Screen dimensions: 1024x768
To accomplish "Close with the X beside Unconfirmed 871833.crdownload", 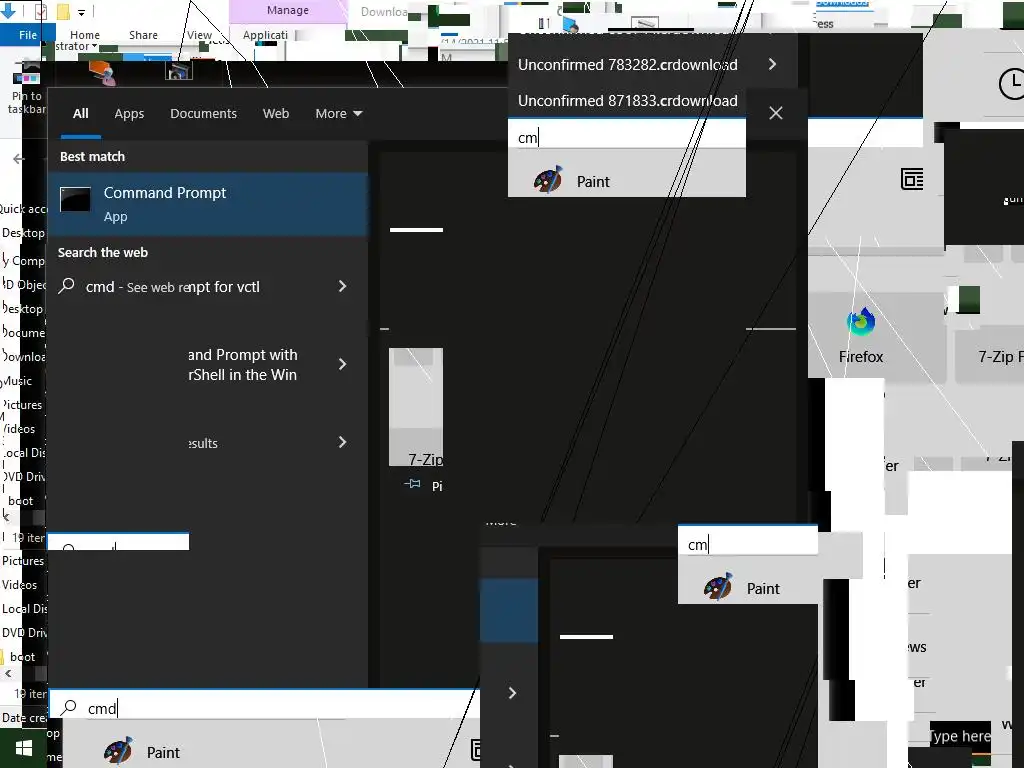I will [x=776, y=113].
